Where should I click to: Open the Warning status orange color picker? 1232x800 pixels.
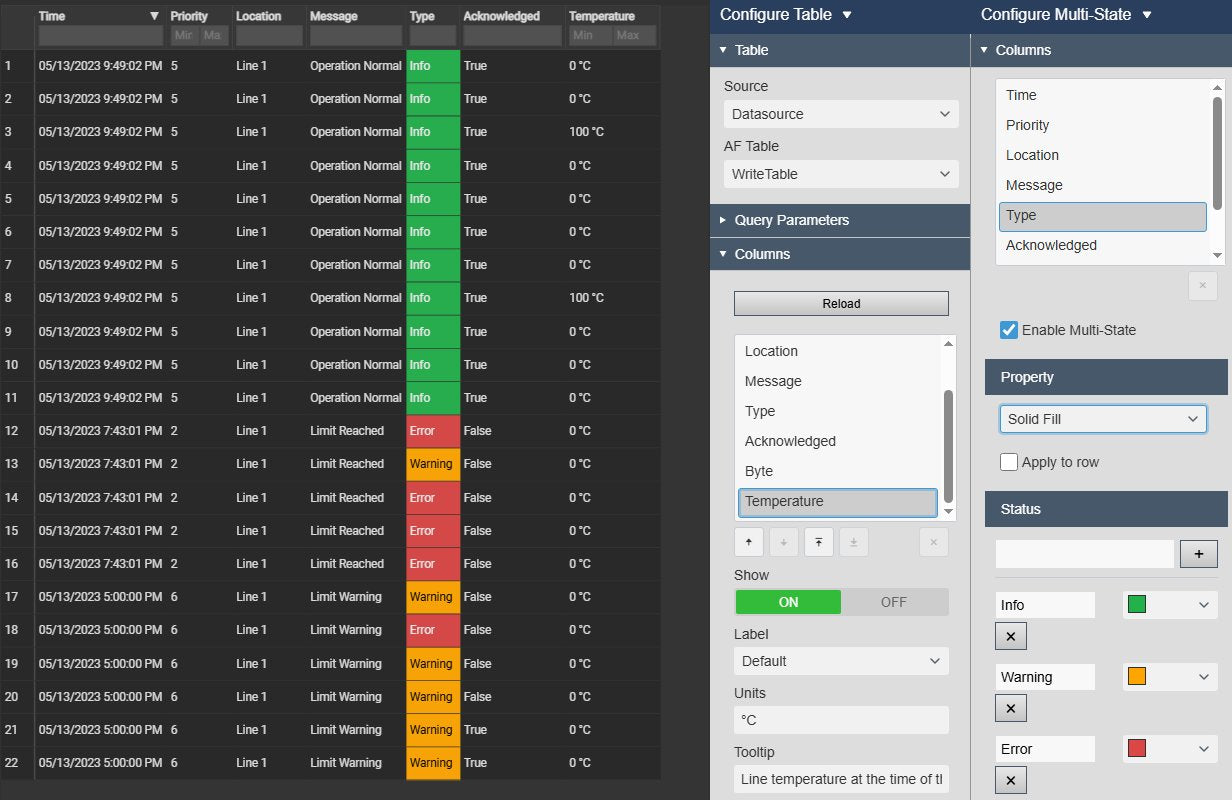1170,677
